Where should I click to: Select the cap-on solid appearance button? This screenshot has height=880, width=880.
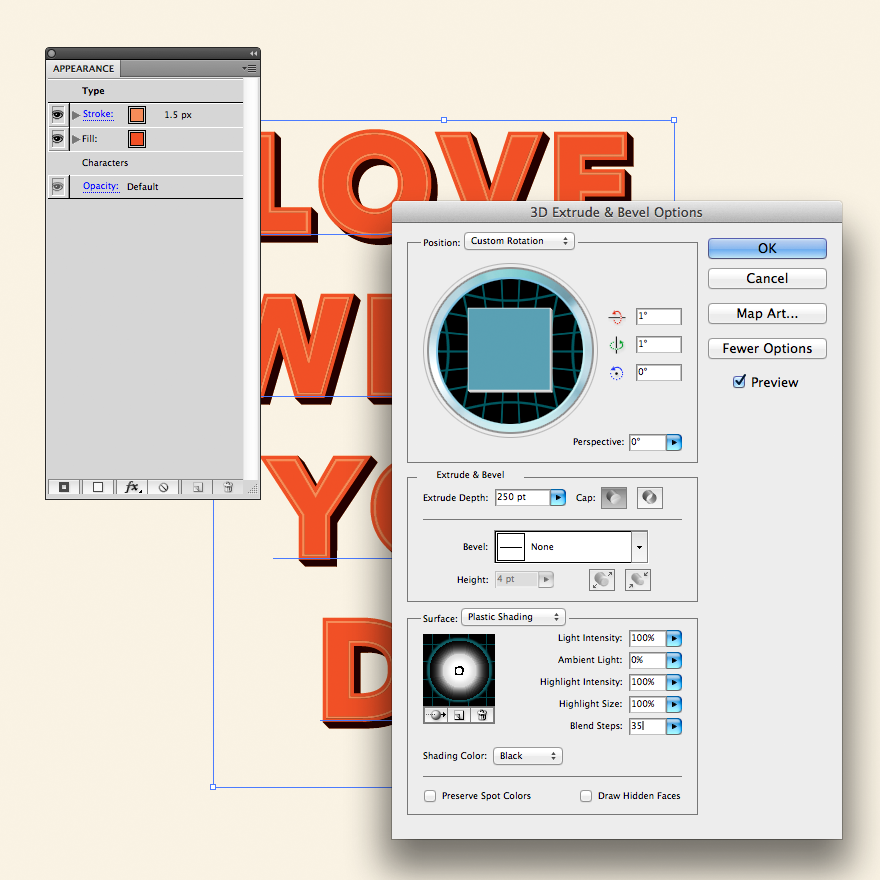click(613, 498)
